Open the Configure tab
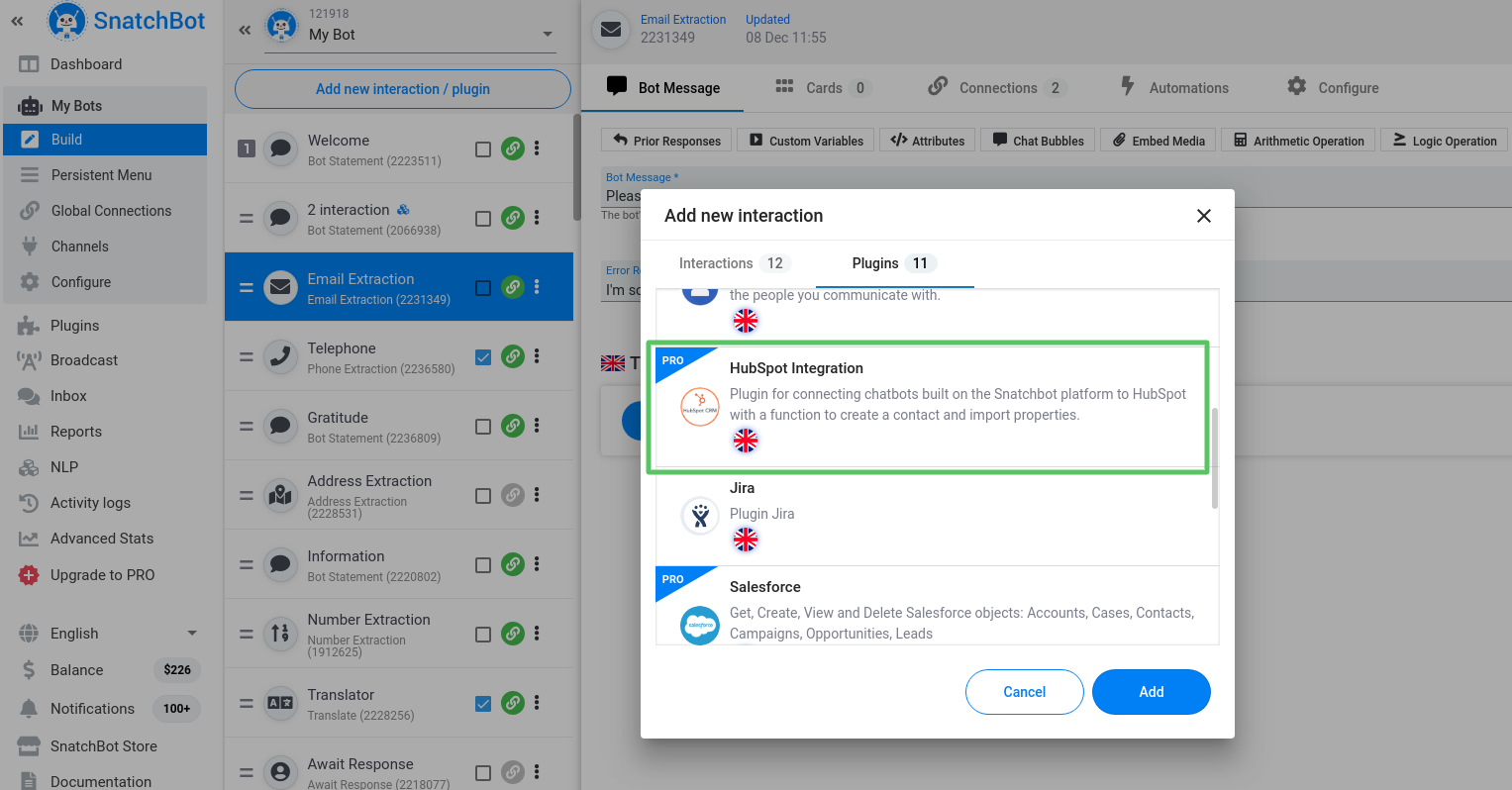The width and height of the screenshot is (1512, 790). [1333, 87]
